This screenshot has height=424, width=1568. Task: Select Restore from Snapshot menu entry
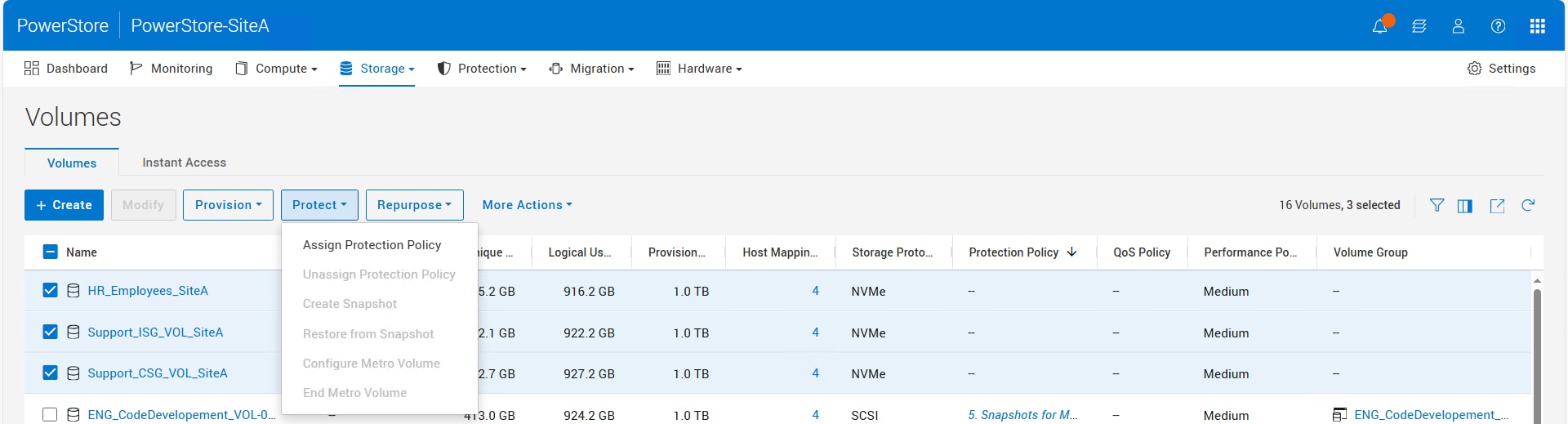[x=380, y=334]
